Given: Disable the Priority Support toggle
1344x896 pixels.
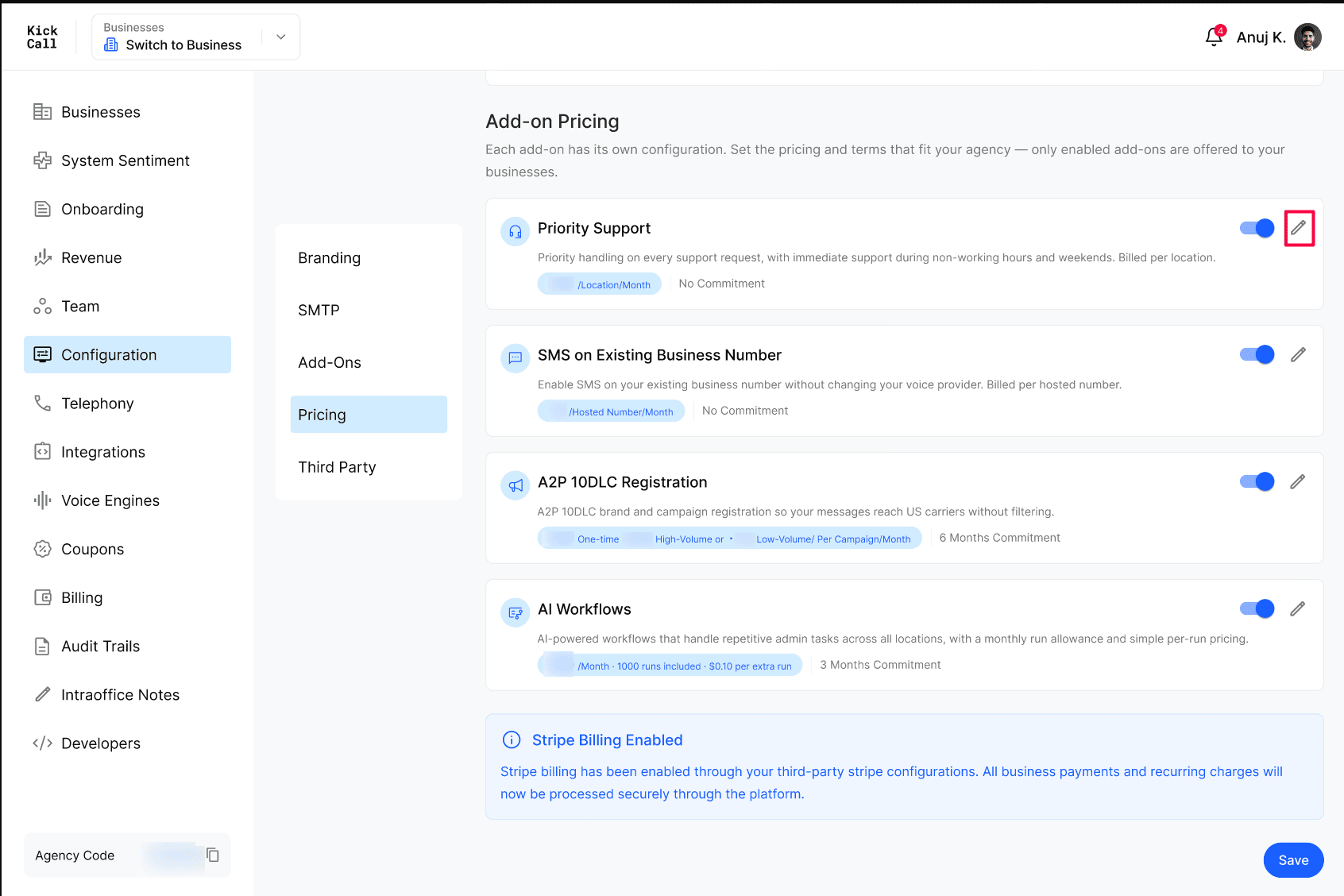Looking at the screenshot, I should coord(1257,228).
